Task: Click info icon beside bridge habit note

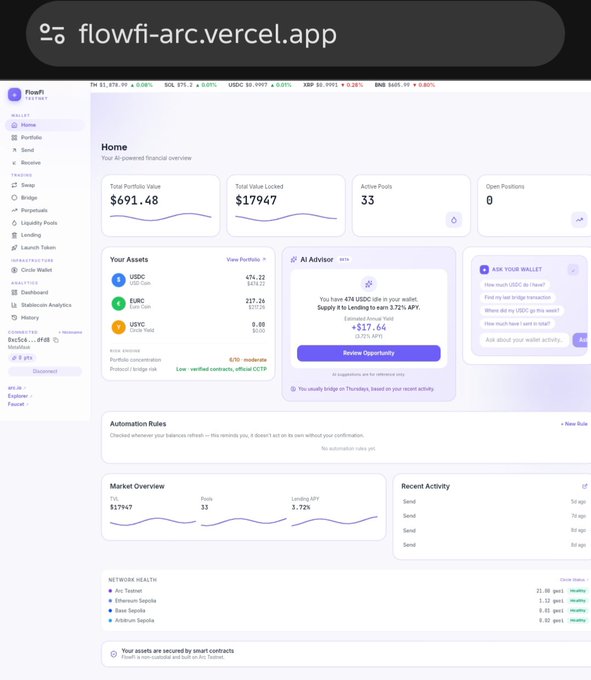Action: [293, 389]
